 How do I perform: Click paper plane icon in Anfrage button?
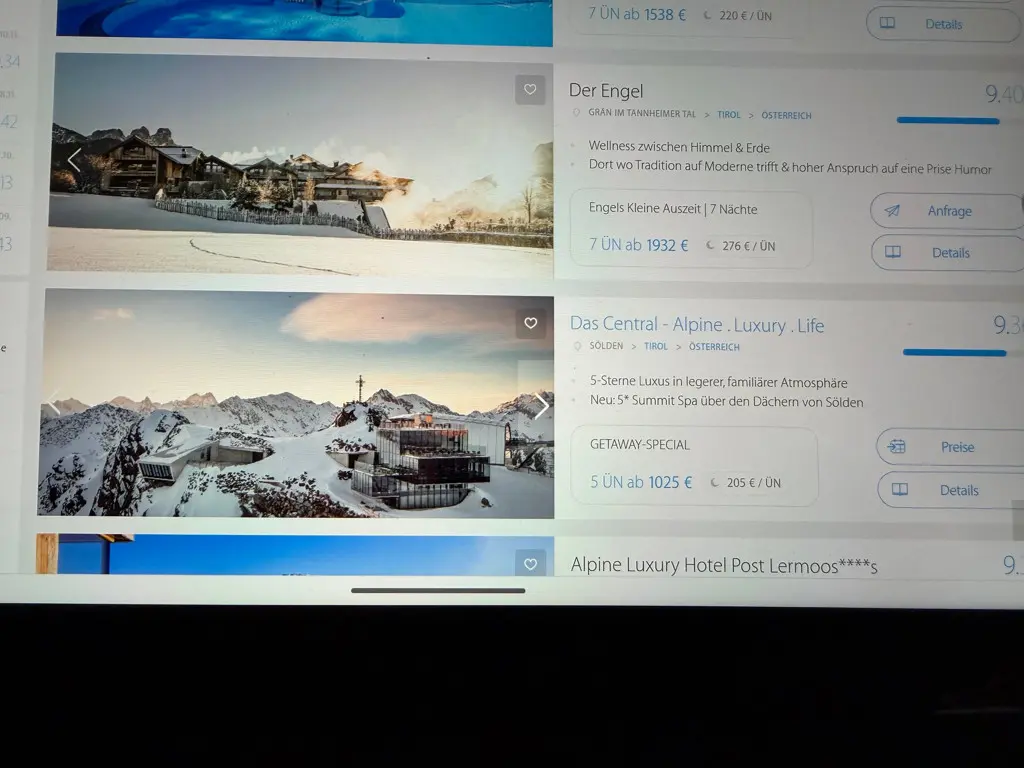coord(893,211)
